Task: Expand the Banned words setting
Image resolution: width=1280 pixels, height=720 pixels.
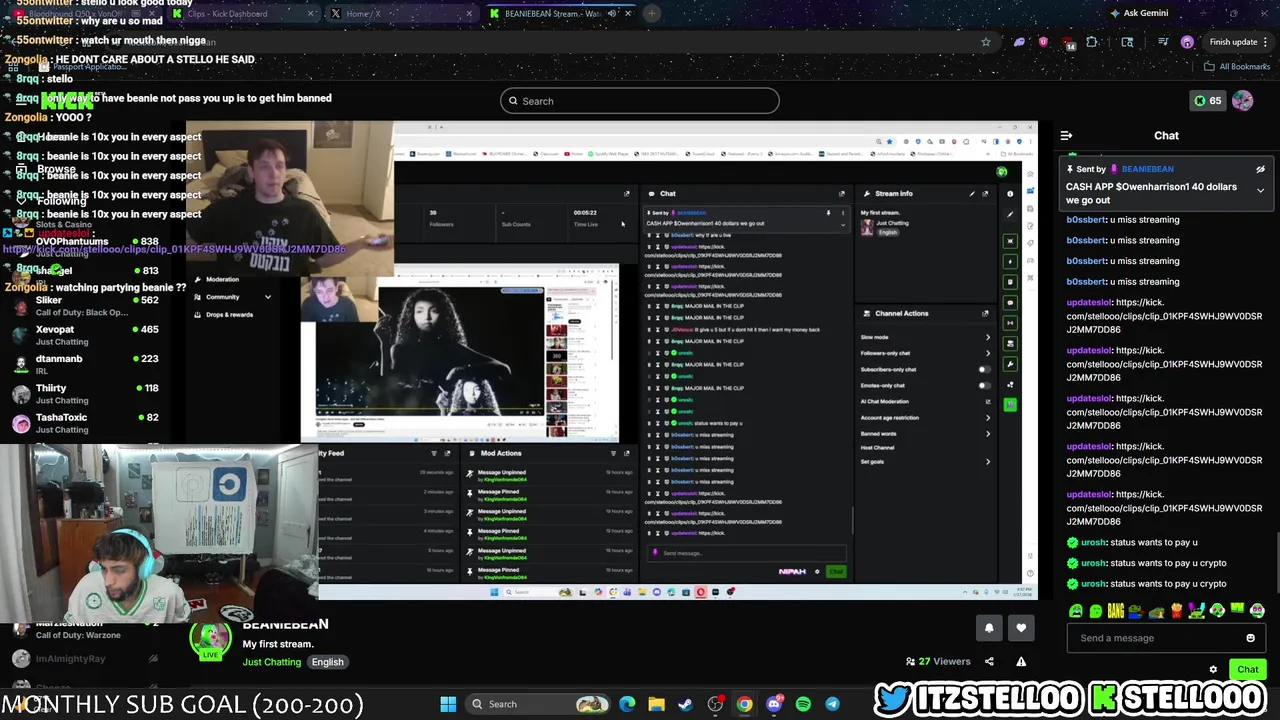Action: (x=988, y=433)
